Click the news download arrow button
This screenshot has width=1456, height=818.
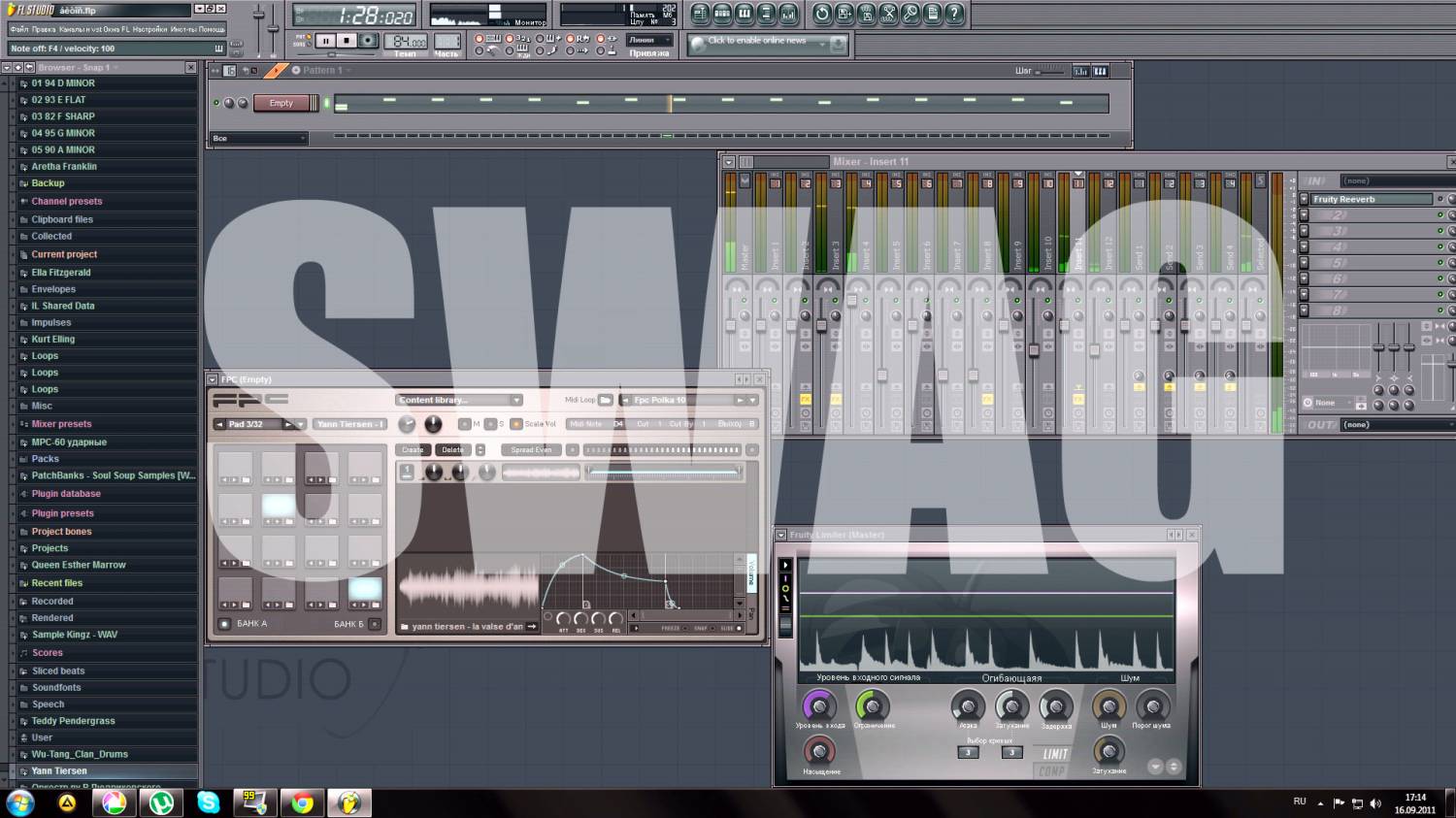838,44
